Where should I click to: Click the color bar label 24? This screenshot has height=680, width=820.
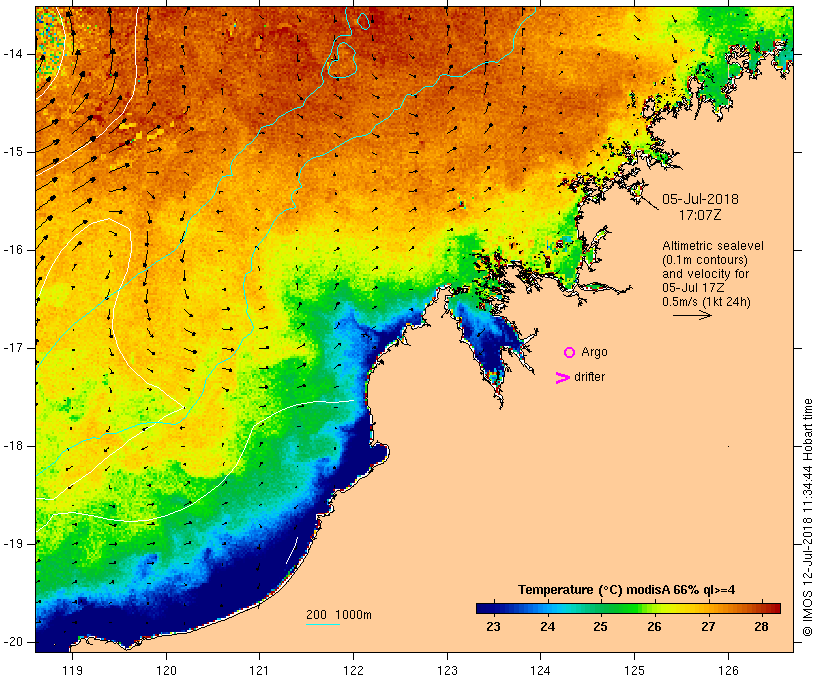547,627
